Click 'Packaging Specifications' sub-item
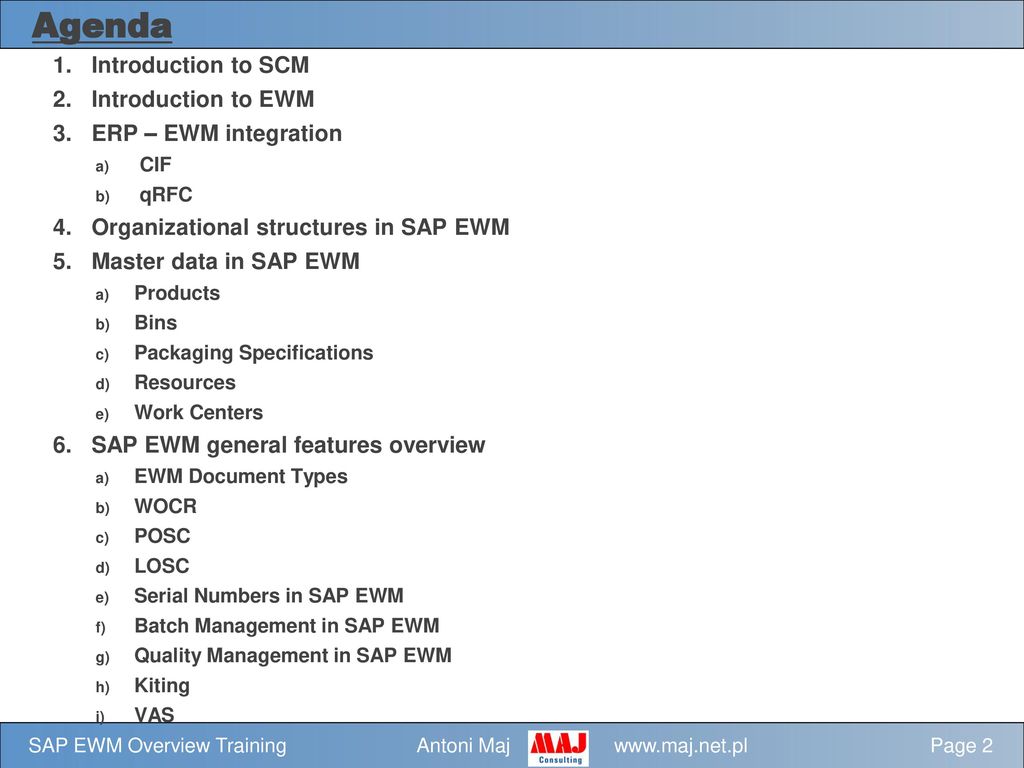 [253, 353]
